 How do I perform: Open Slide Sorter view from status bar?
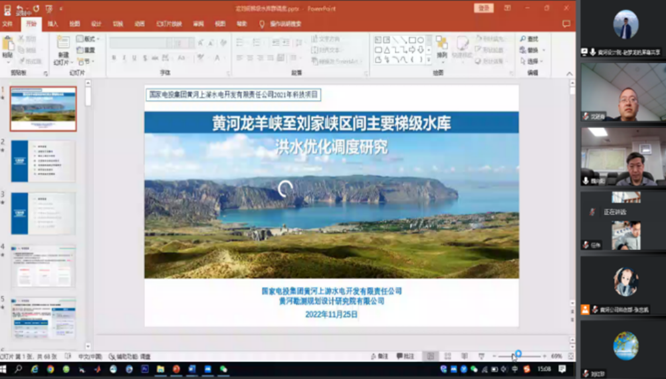(x=448, y=356)
